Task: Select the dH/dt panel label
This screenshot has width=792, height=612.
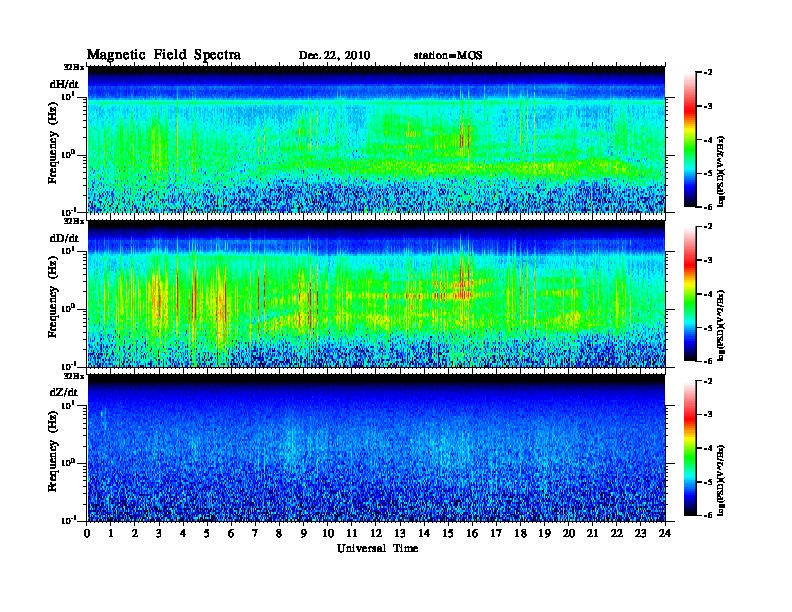Action: coord(64,84)
